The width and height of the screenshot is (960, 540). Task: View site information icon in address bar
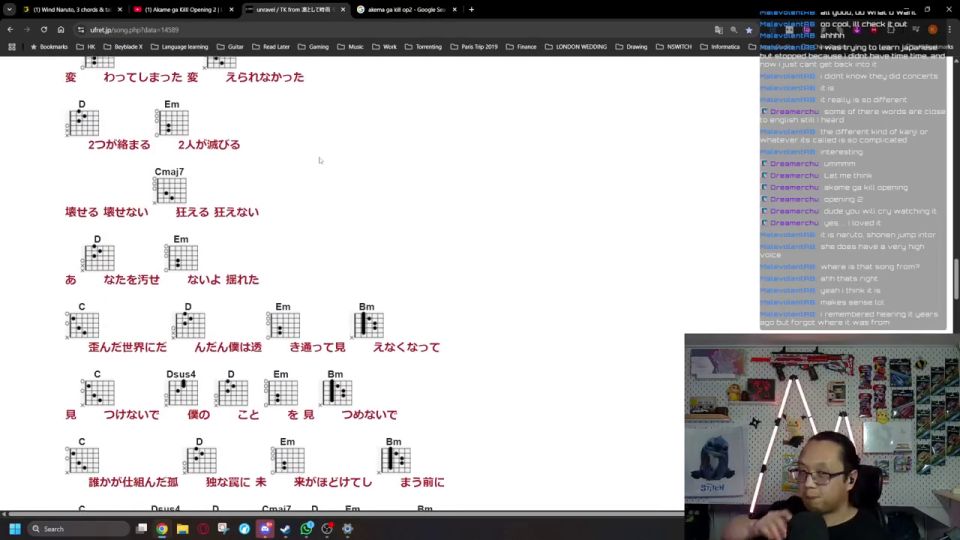81,29
